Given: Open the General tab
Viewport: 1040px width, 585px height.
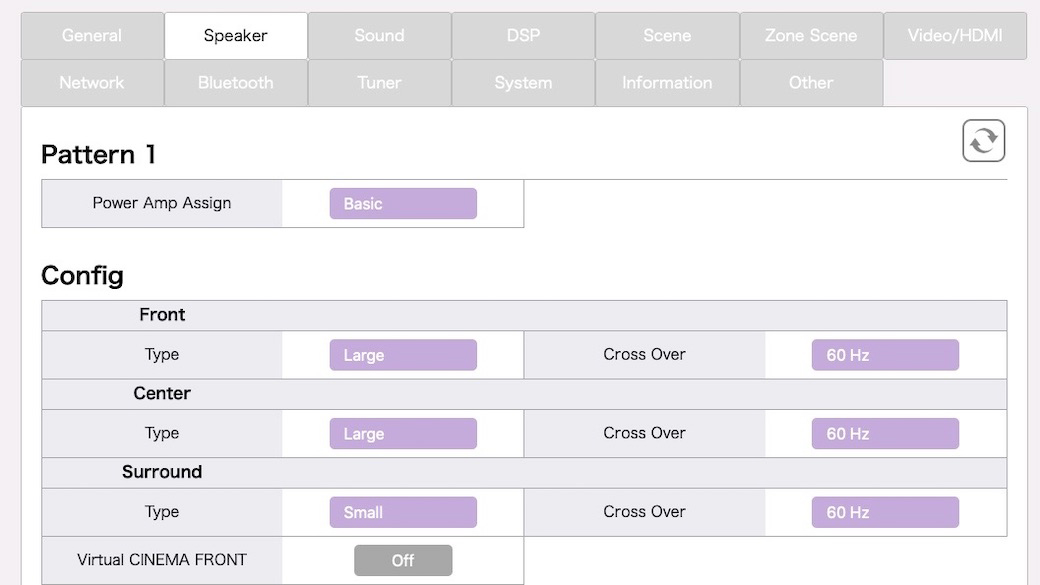Looking at the screenshot, I should (x=92, y=36).
